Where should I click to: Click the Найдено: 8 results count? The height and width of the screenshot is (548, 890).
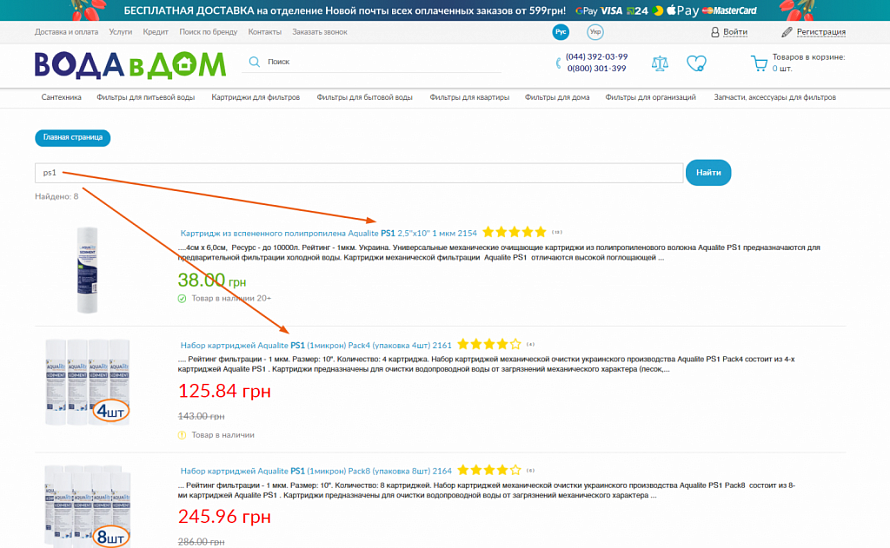tap(57, 196)
